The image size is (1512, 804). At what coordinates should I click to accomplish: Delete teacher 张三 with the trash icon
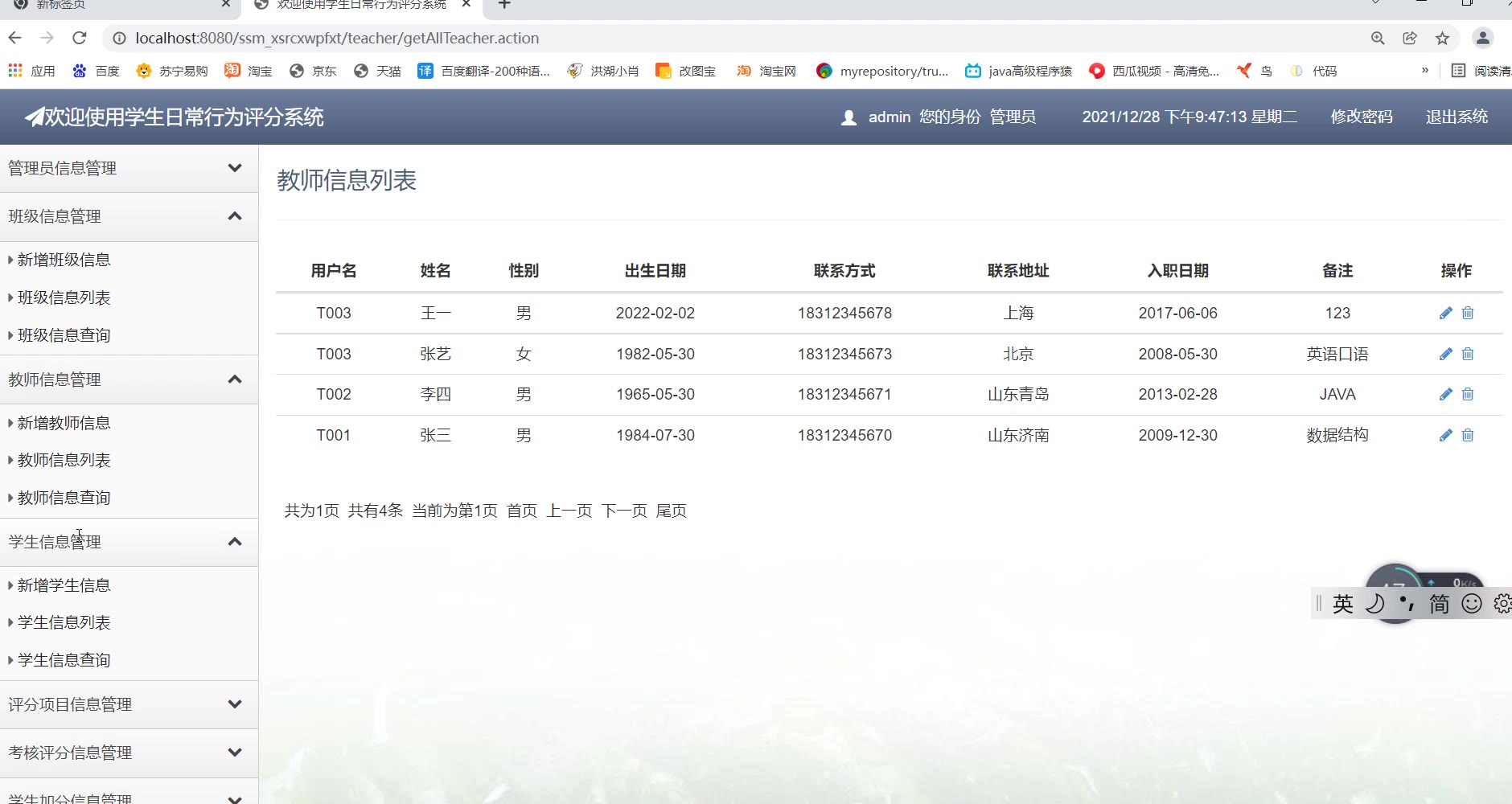tap(1468, 435)
